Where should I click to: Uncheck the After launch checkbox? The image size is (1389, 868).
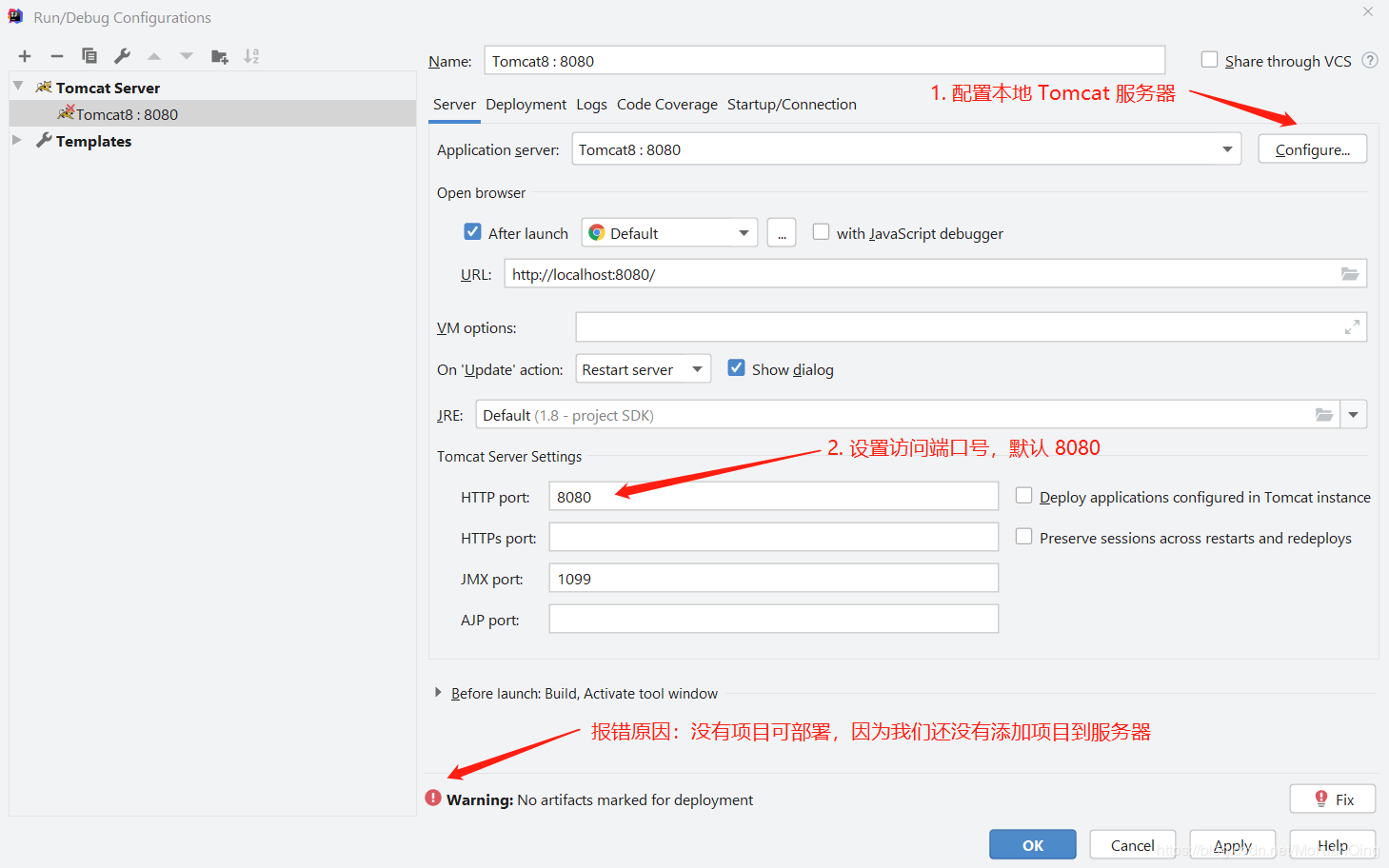coord(472,232)
